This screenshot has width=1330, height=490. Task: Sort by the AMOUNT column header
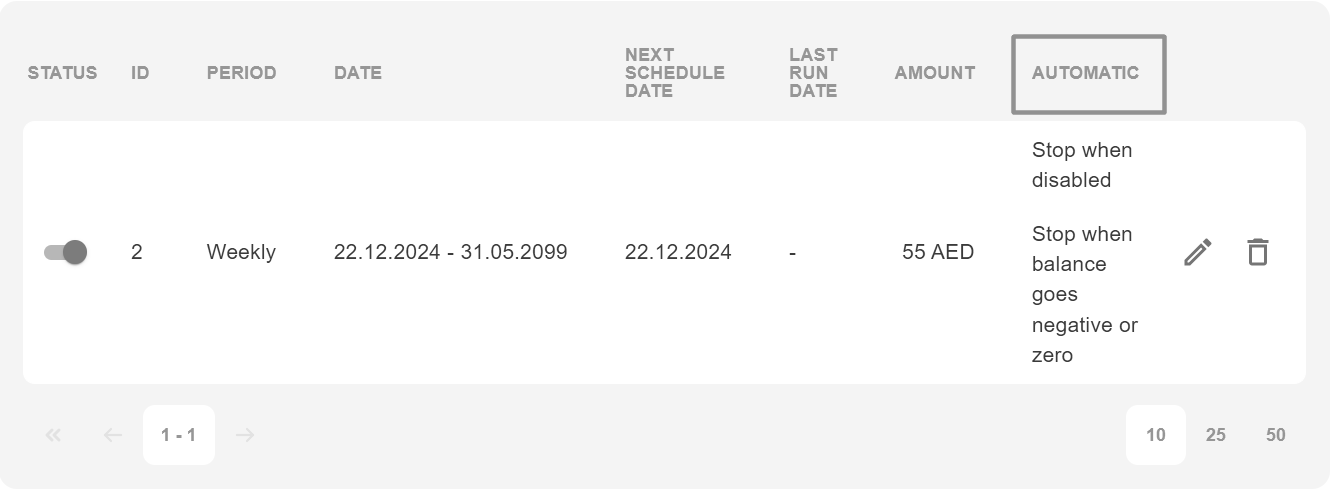(935, 73)
